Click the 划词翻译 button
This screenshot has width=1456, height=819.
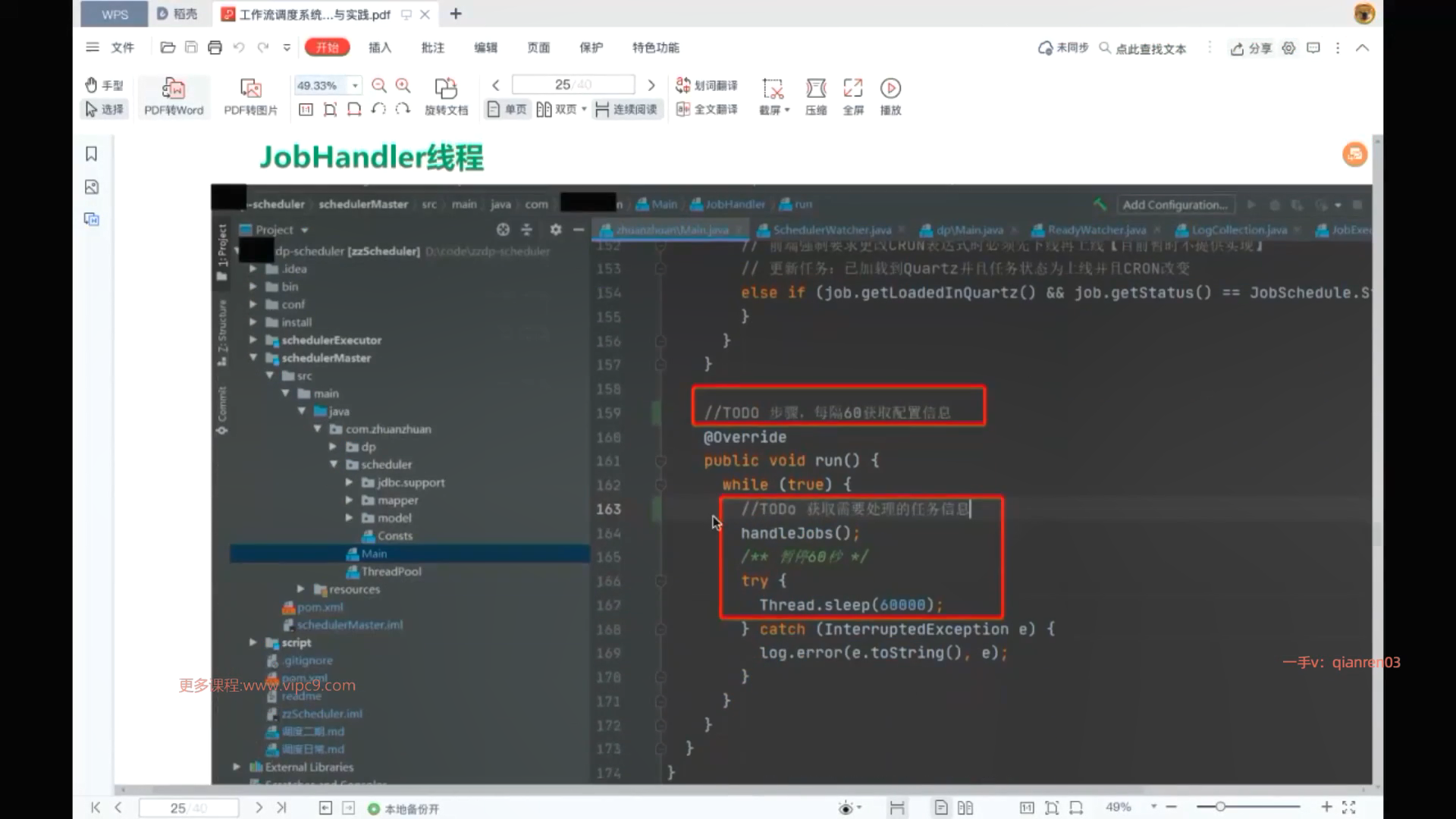(706, 85)
